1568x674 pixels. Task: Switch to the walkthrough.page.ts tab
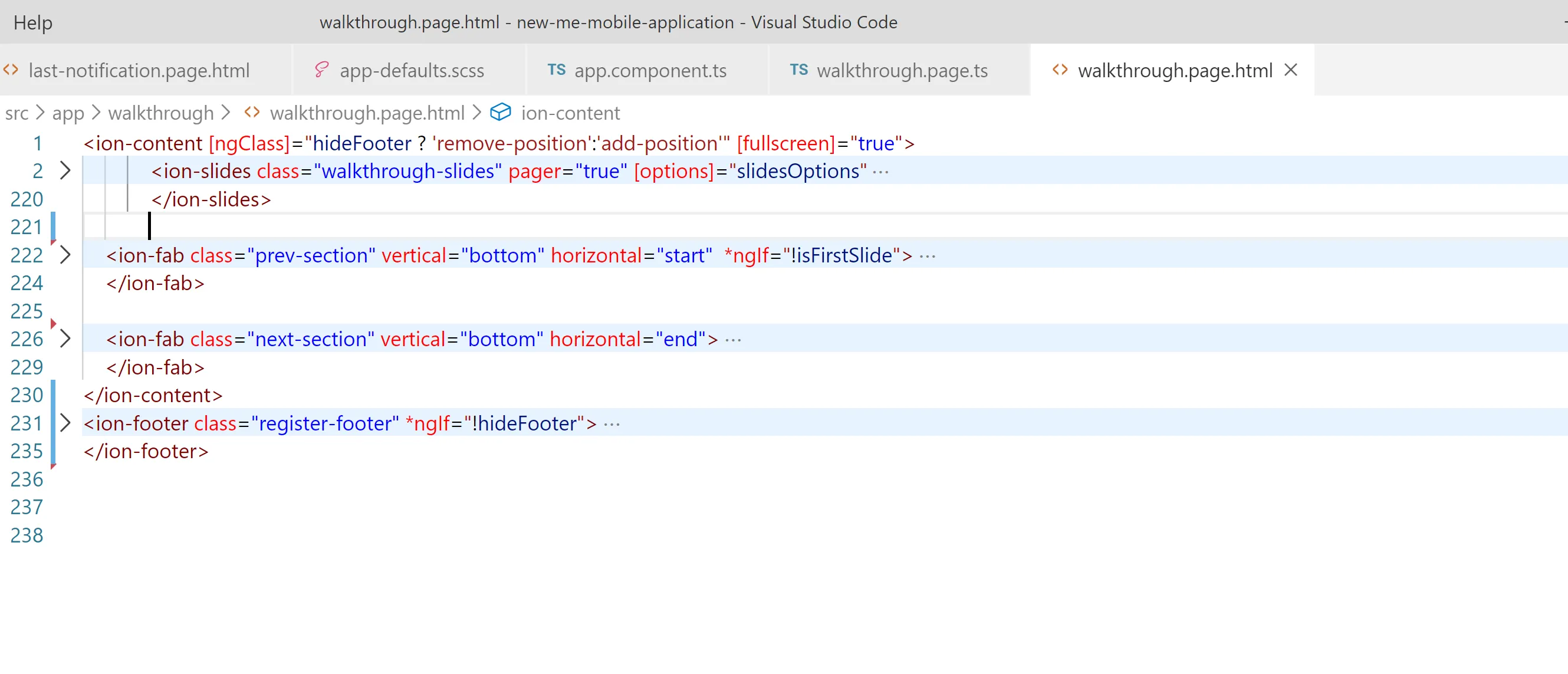(x=902, y=70)
